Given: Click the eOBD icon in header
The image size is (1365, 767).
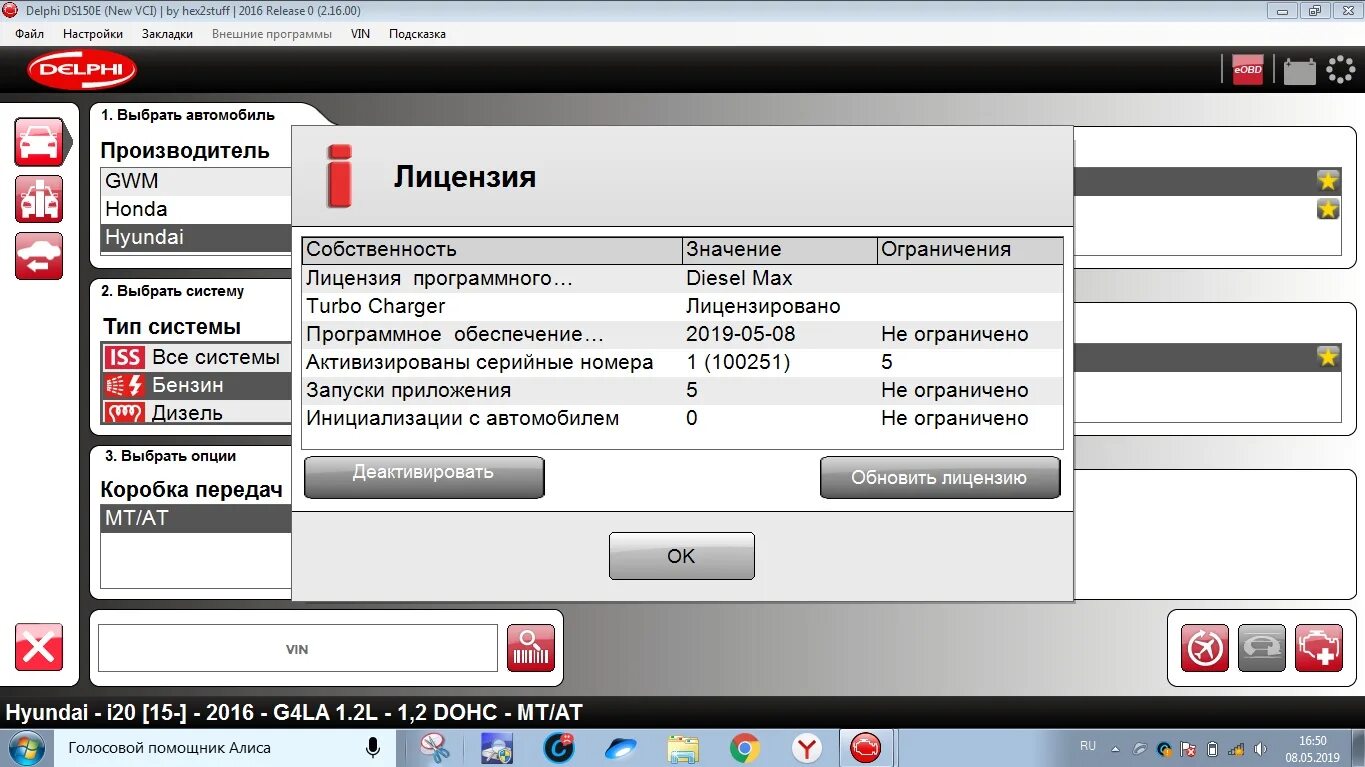Looking at the screenshot, I should 1247,69.
